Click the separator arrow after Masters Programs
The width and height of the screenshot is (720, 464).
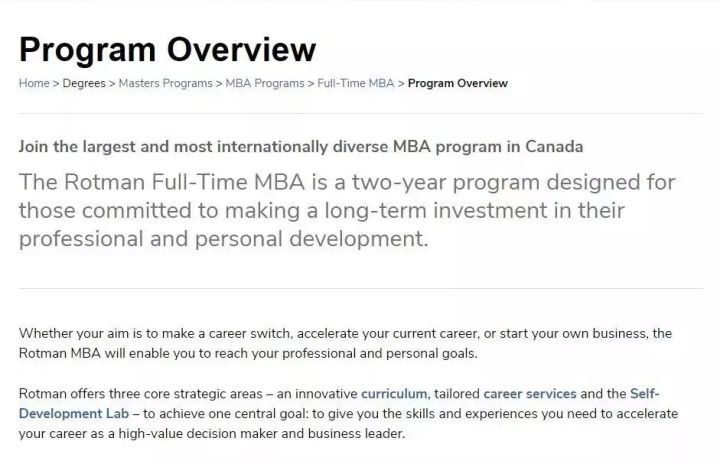219,84
